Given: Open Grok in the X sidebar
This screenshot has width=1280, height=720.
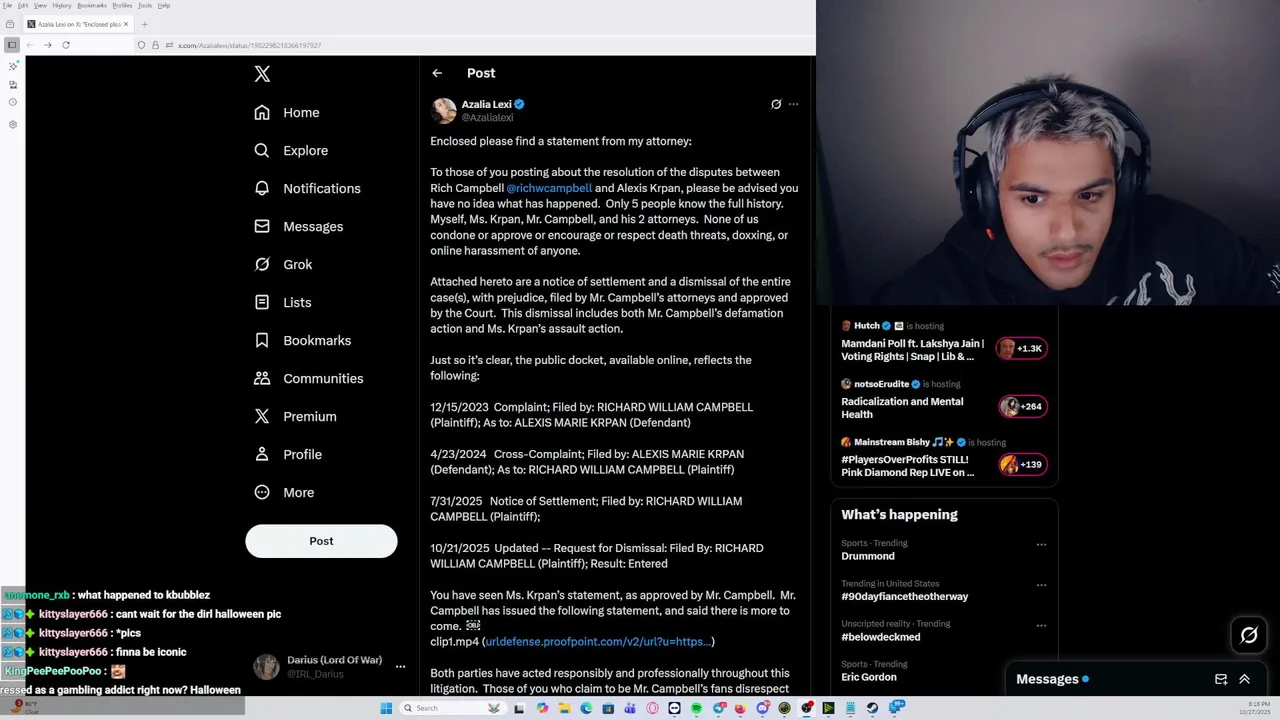Looking at the screenshot, I should tap(283, 265).
